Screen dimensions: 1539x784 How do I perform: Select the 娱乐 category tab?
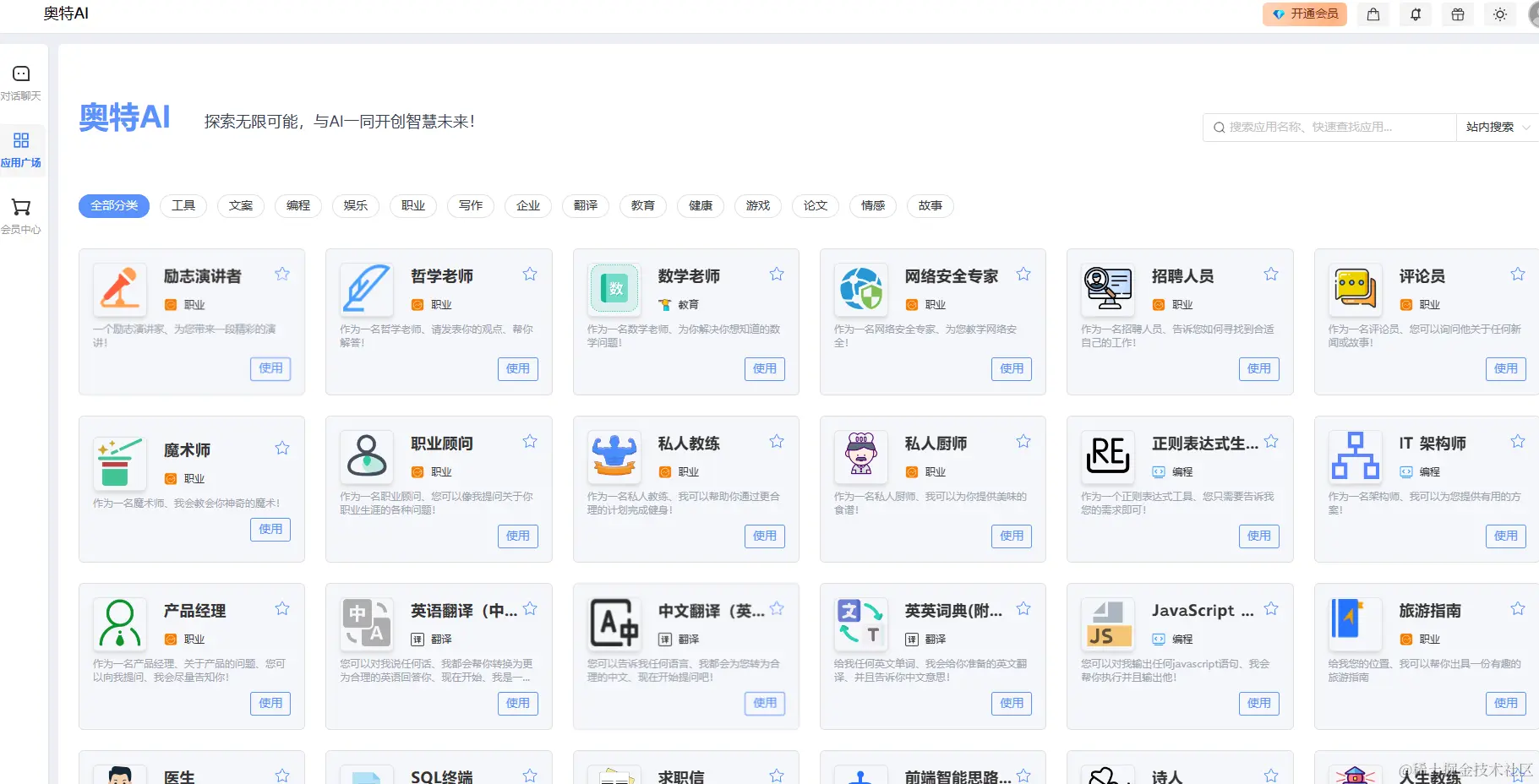[x=356, y=206]
